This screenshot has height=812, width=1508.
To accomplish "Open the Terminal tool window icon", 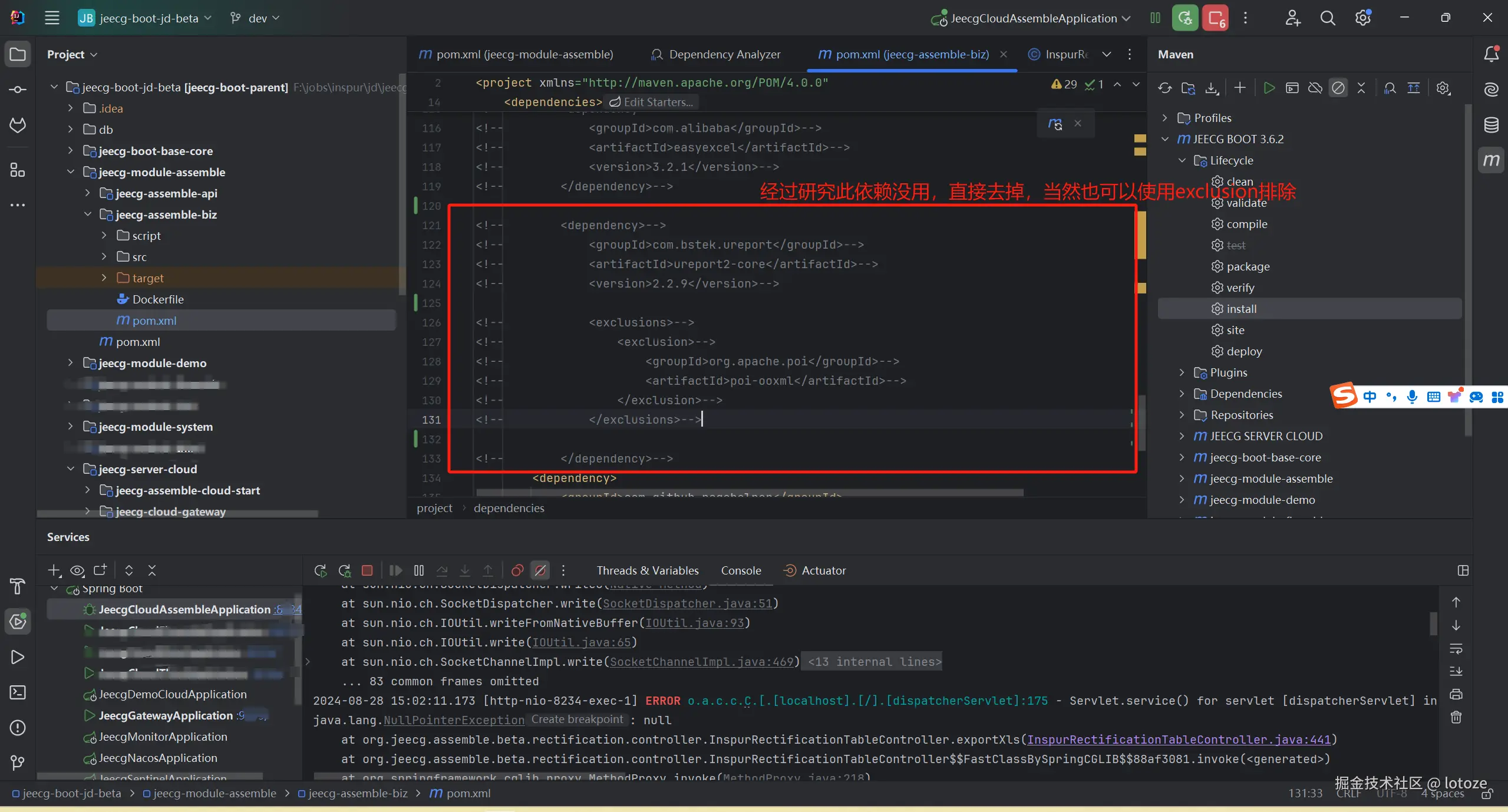I will [x=18, y=692].
